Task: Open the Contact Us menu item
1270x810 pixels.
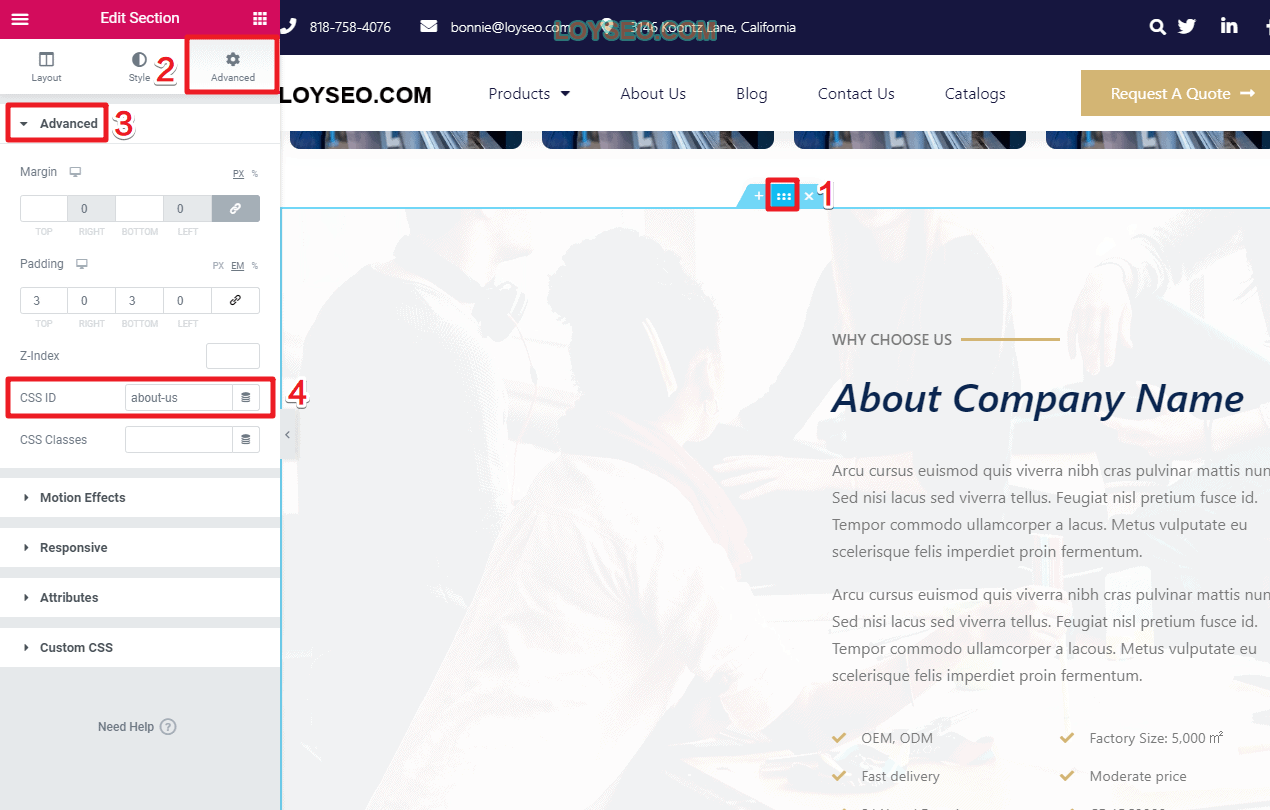Action: click(x=856, y=93)
